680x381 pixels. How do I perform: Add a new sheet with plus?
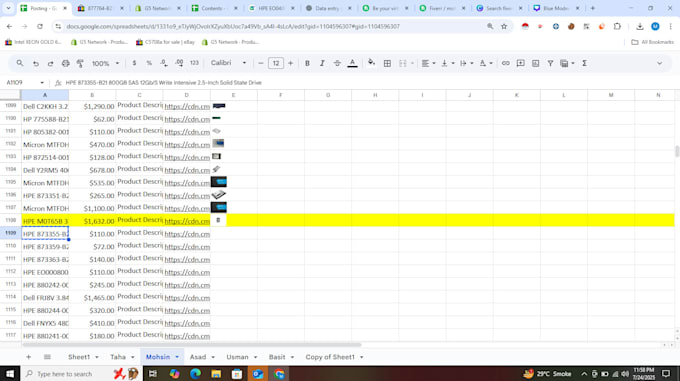pyautogui.click(x=29, y=357)
